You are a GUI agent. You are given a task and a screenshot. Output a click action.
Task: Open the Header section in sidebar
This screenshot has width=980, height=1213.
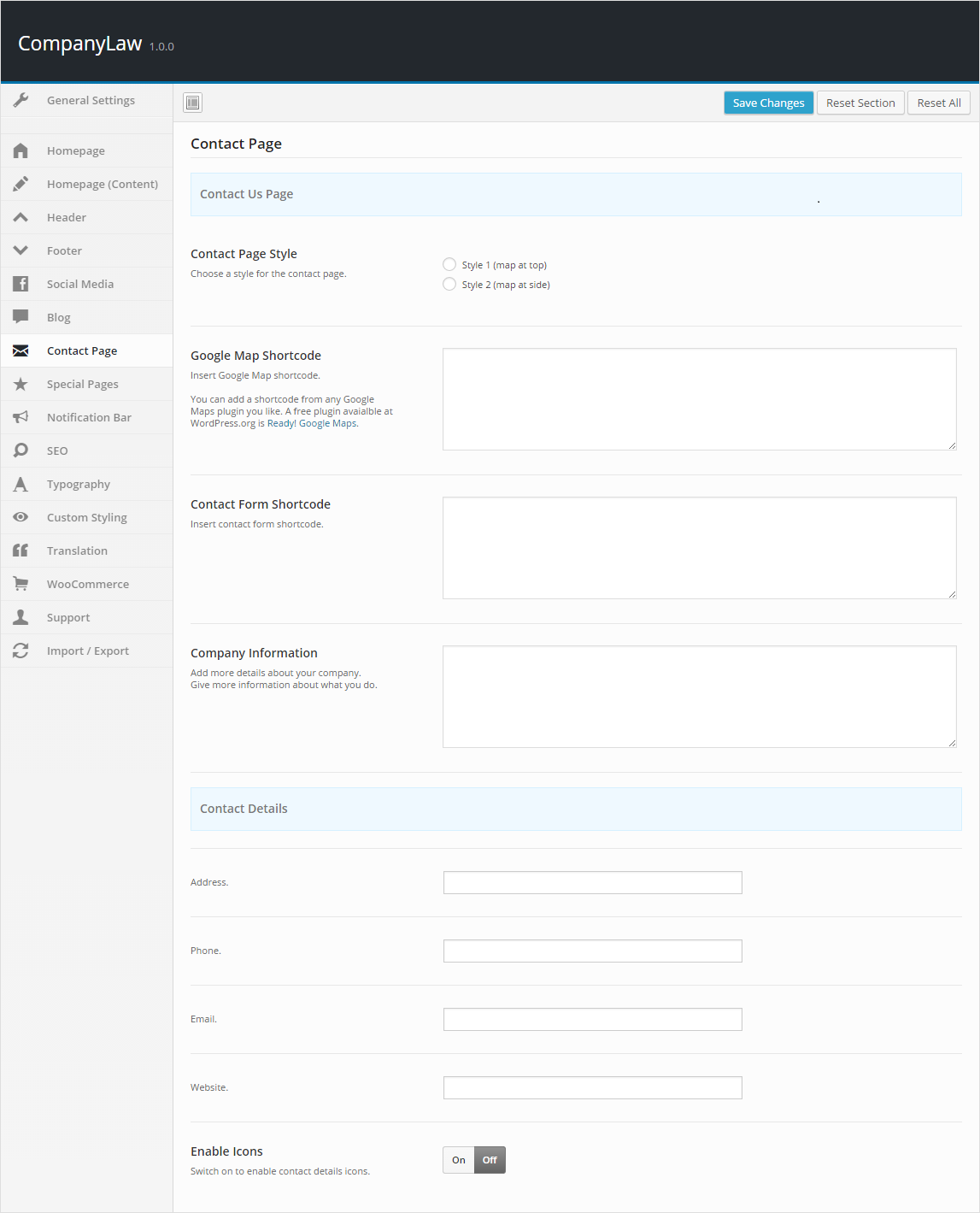67,218
